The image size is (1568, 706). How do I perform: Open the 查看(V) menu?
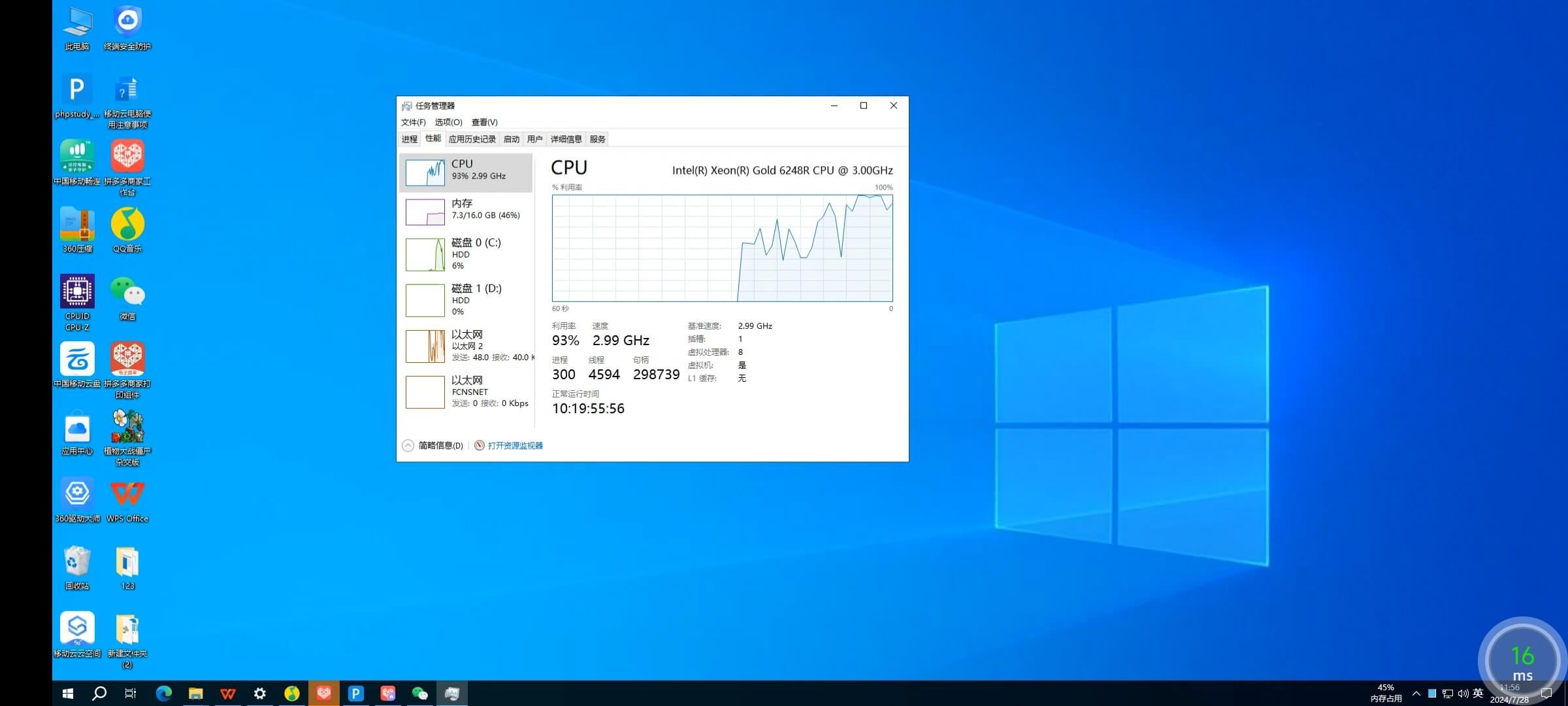pyautogui.click(x=484, y=122)
